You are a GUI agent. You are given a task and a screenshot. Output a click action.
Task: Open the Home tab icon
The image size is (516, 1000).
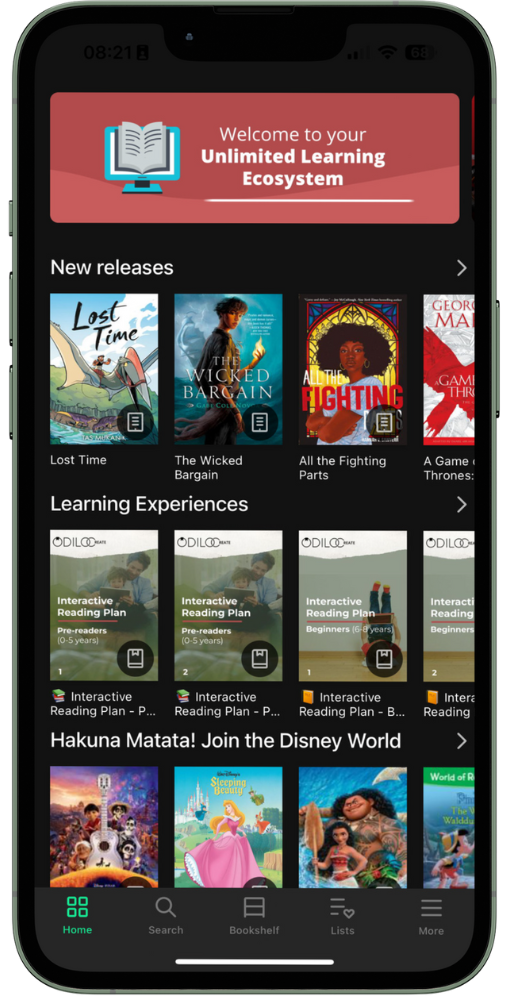(x=77, y=907)
